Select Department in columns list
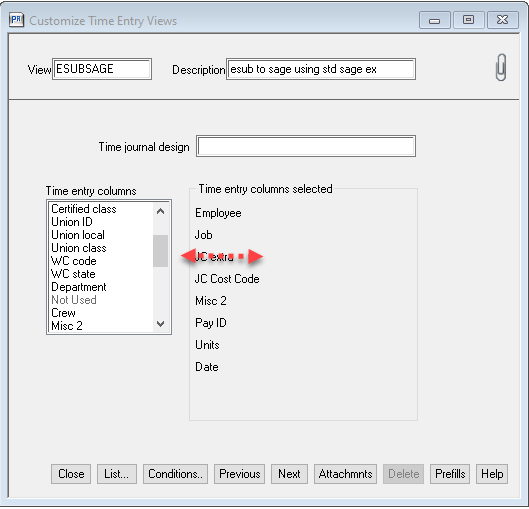The height and width of the screenshot is (509, 529). 79,287
